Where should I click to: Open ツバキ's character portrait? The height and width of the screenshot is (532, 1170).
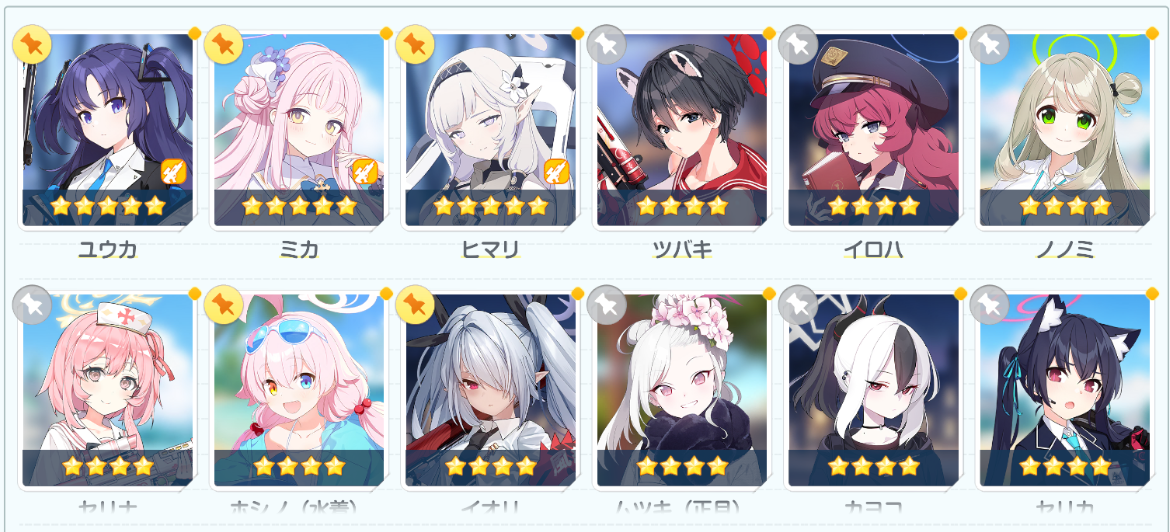(x=682, y=130)
